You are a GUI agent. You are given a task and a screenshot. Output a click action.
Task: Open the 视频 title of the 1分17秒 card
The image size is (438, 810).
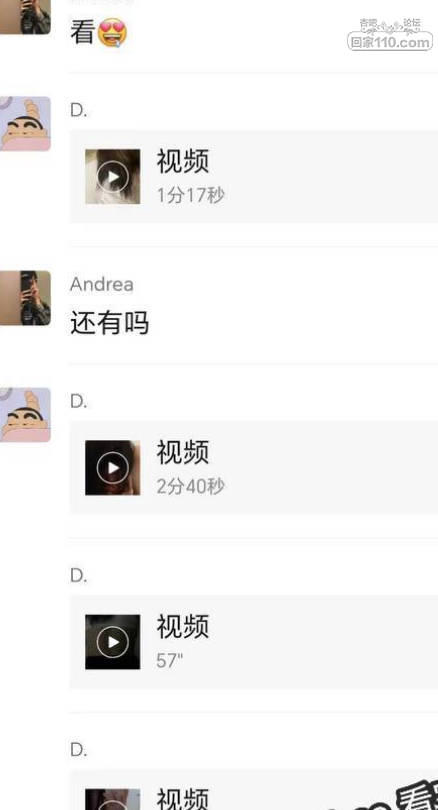(183, 161)
